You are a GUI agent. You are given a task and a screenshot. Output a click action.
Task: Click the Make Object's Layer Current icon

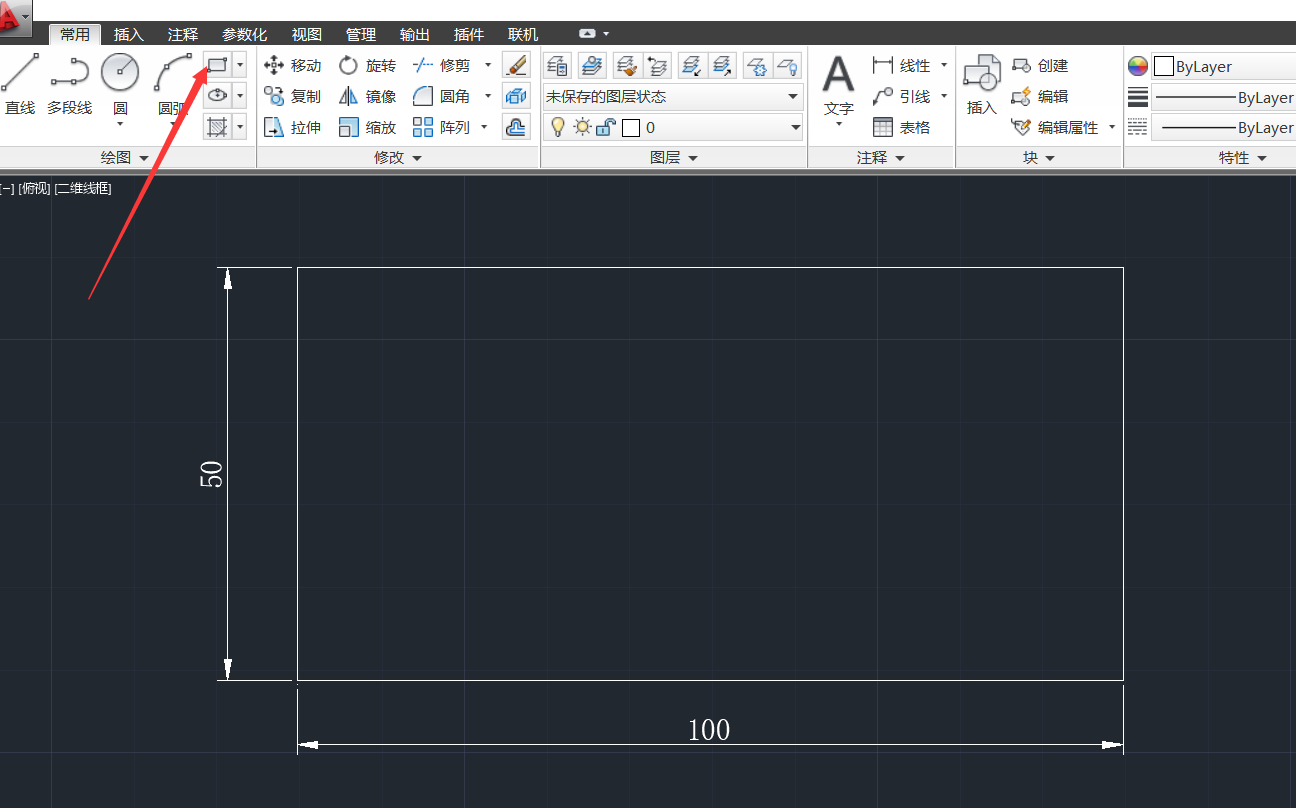pyautogui.click(x=592, y=66)
